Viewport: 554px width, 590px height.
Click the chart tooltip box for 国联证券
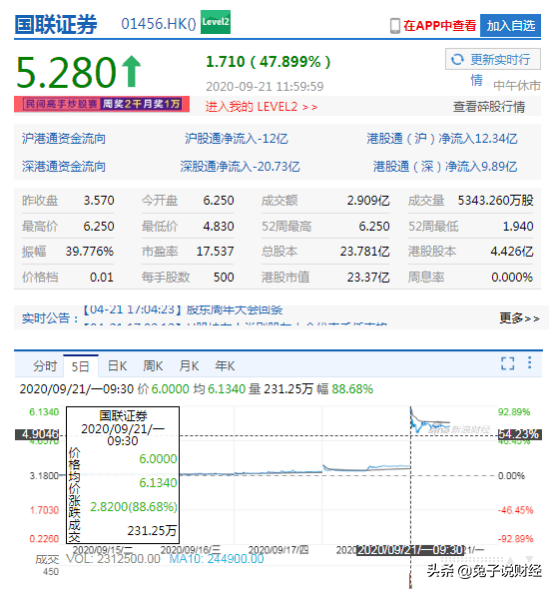pos(123,475)
